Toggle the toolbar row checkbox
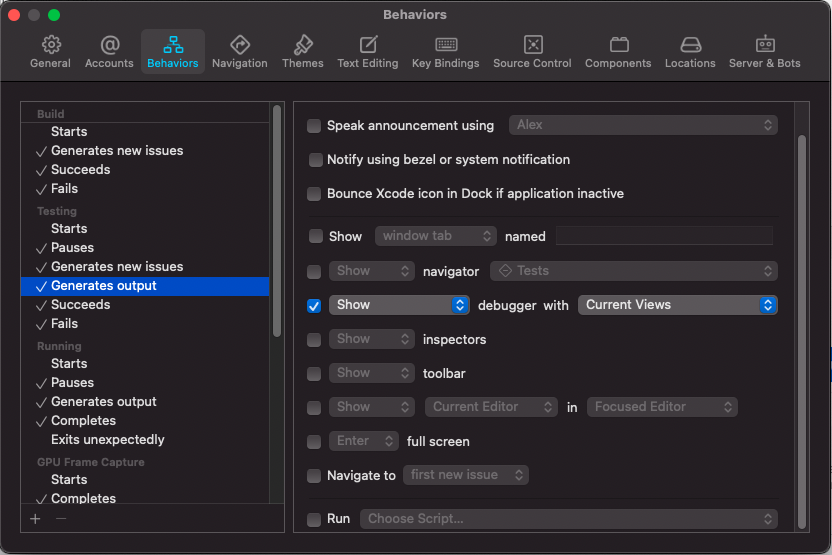Screen dimensions: 832x555 tap(314, 374)
